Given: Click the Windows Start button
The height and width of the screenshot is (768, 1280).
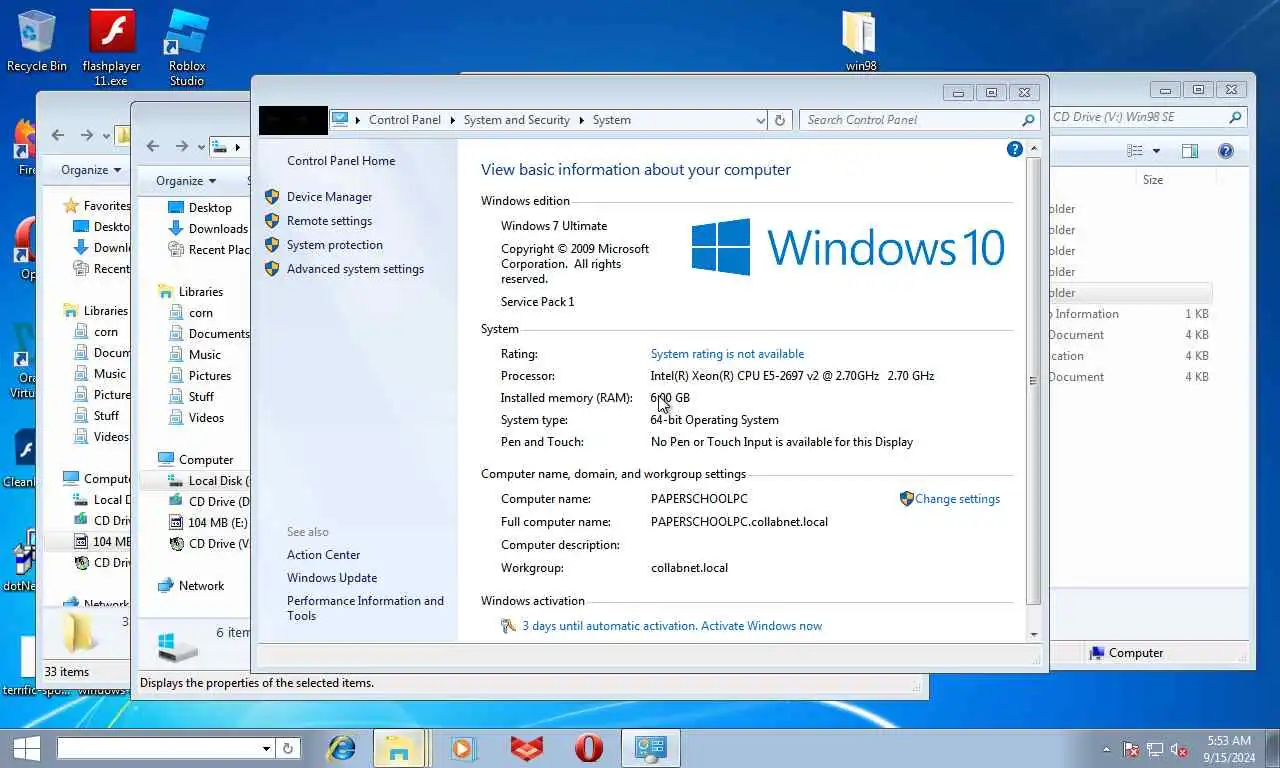Looking at the screenshot, I should pos(26,748).
